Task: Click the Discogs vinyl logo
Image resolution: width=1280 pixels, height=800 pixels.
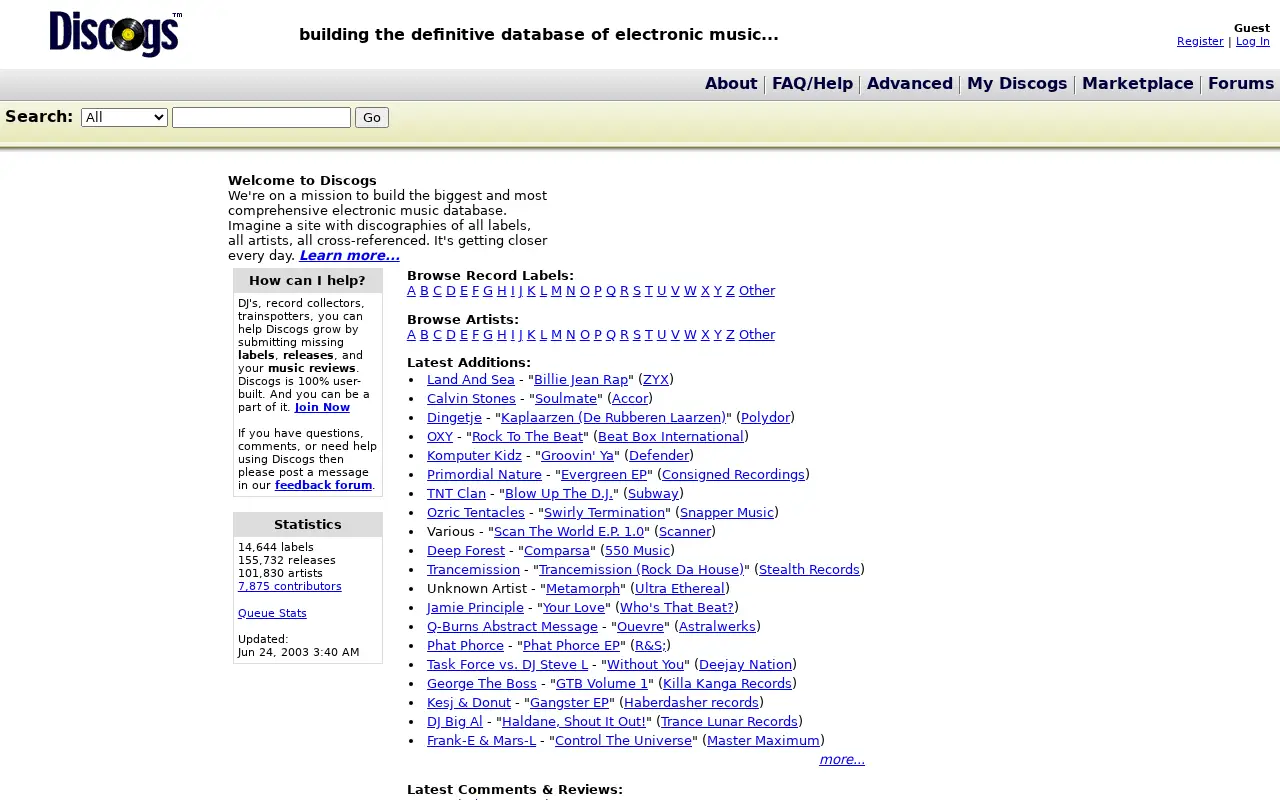Action: pyautogui.click(x=115, y=34)
